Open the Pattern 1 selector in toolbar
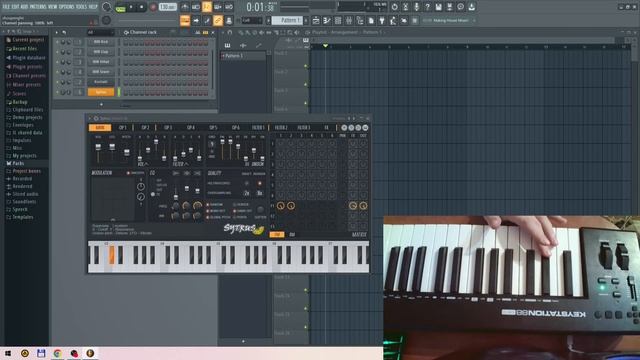The height and width of the screenshot is (360, 640). coord(287,20)
